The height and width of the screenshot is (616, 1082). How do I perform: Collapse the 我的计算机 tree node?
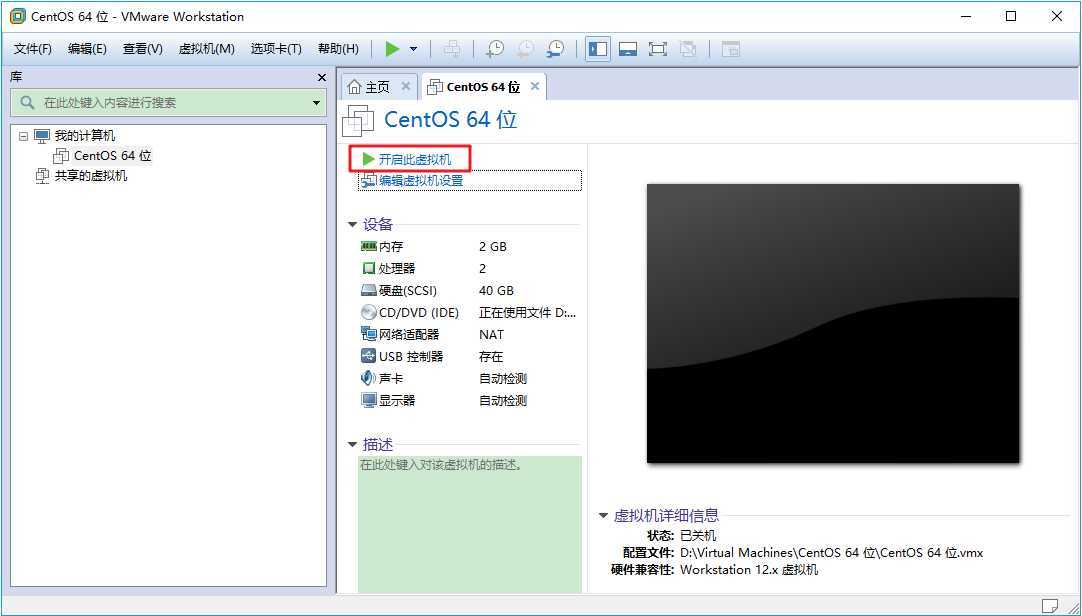(x=23, y=136)
